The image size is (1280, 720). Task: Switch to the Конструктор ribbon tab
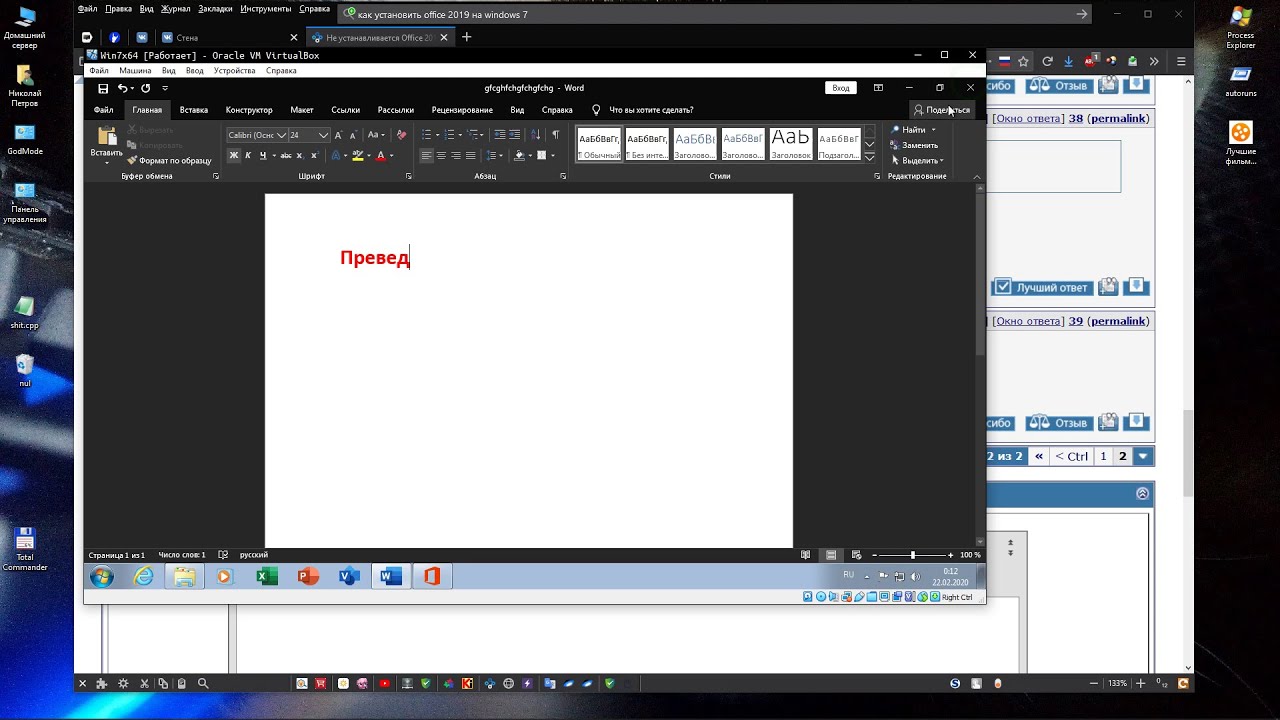click(x=249, y=110)
